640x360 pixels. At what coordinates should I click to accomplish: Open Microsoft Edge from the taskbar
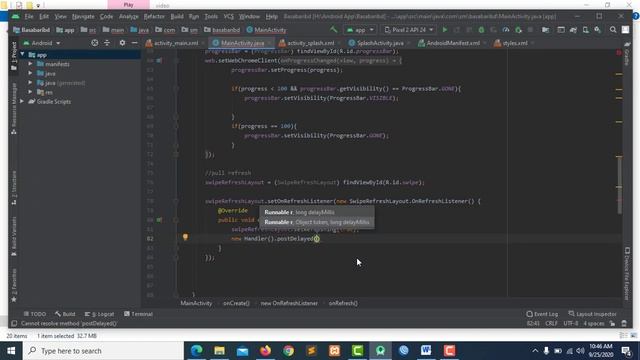[197, 351]
